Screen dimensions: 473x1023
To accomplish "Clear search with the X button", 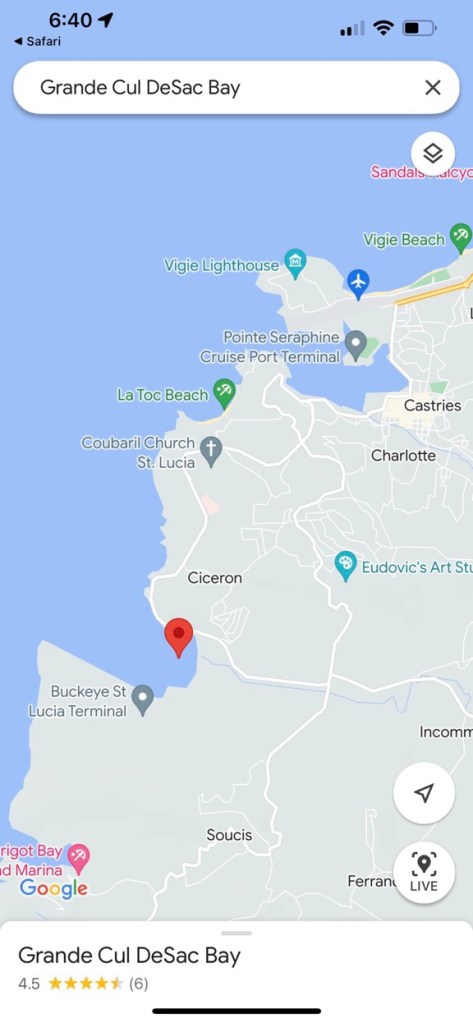I will pyautogui.click(x=433, y=87).
